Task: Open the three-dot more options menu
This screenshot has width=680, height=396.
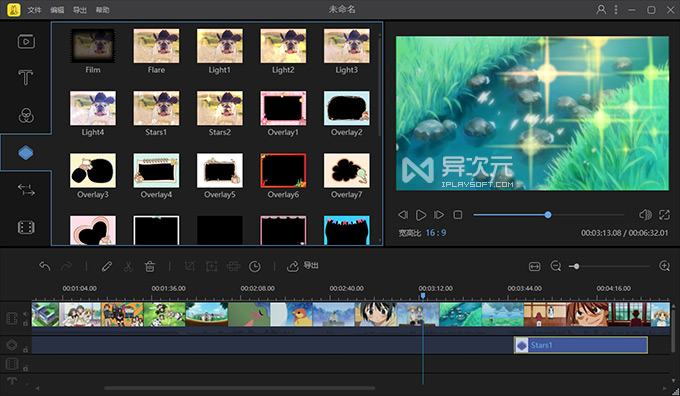Action: pos(616,10)
